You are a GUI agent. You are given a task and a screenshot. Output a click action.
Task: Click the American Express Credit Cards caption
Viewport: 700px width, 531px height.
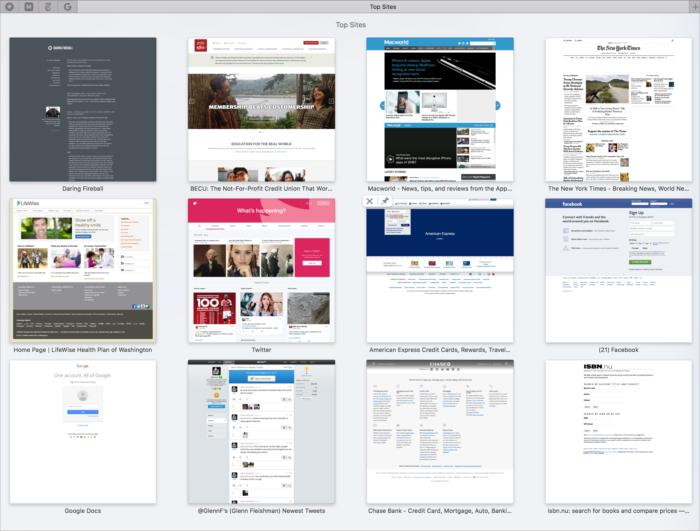tap(440, 350)
